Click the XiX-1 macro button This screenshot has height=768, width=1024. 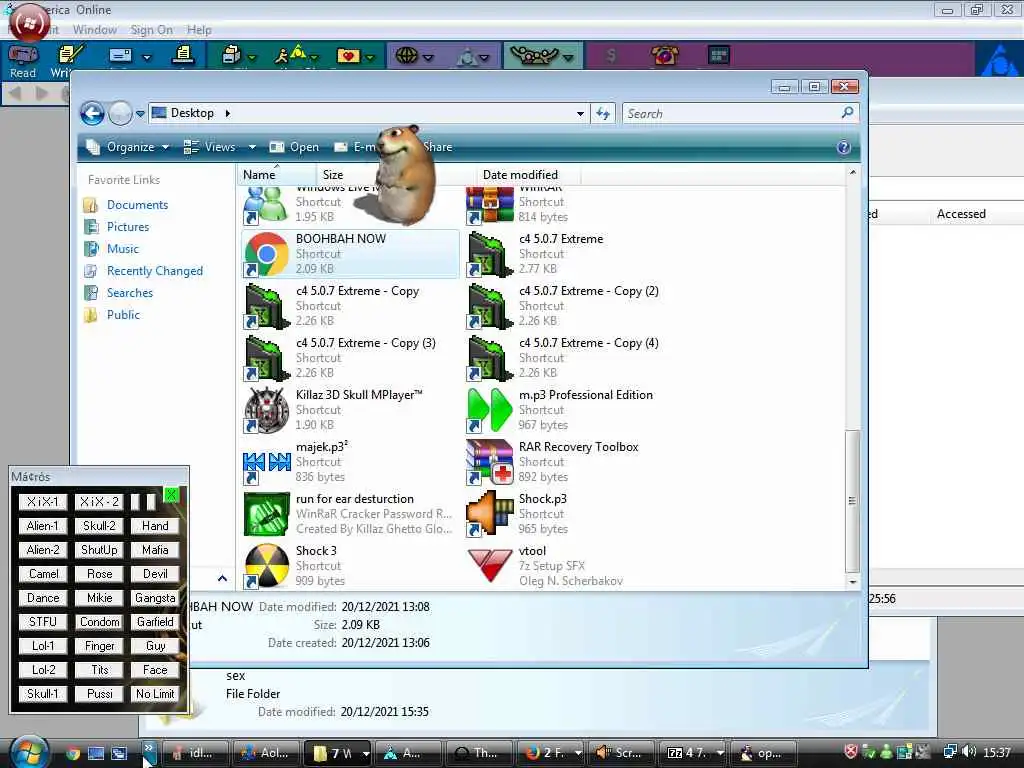(42, 502)
